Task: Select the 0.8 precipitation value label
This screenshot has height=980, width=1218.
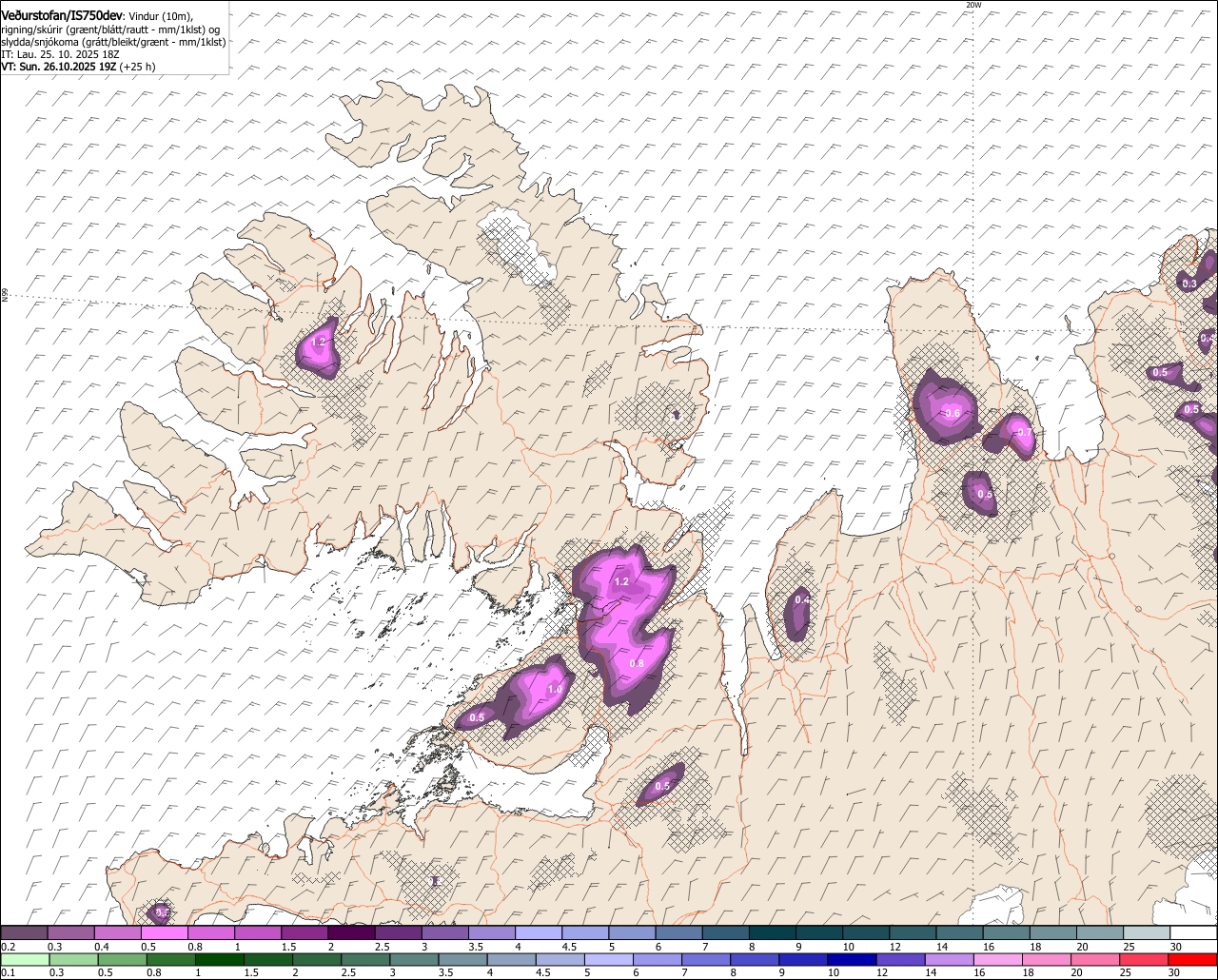Action: [x=637, y=663]
